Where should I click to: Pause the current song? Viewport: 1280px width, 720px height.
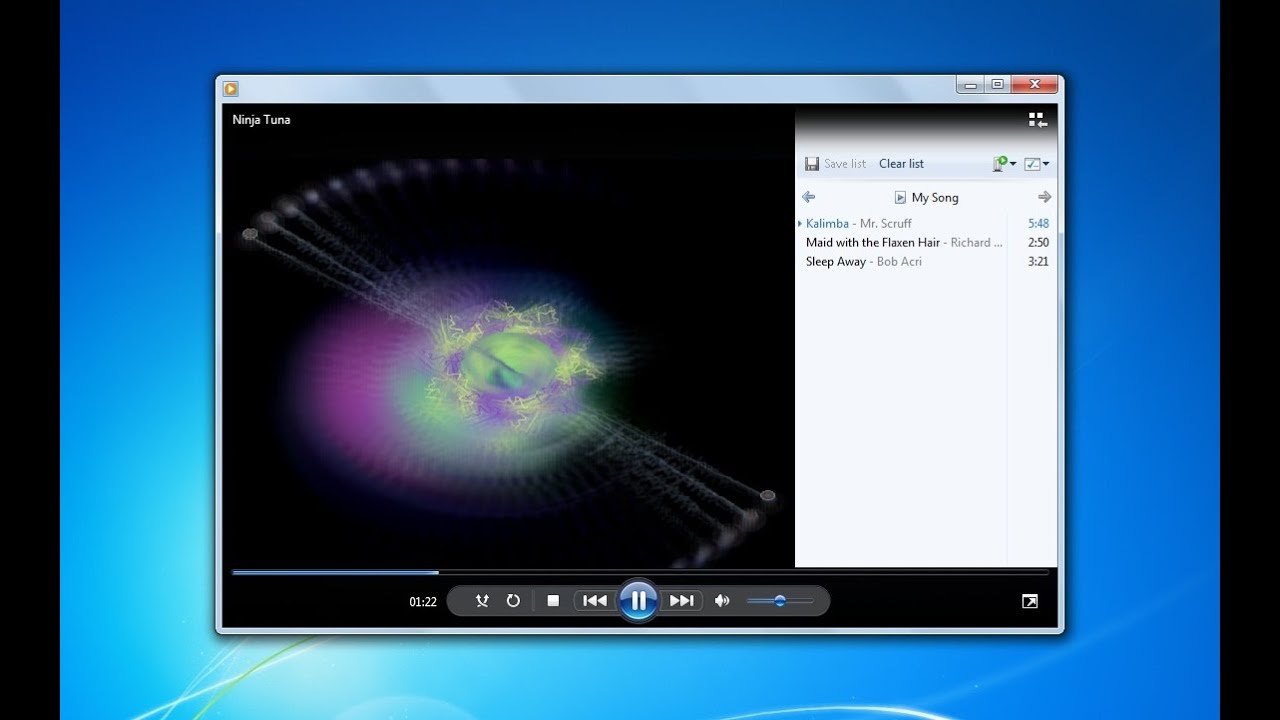tap(638, 601)
